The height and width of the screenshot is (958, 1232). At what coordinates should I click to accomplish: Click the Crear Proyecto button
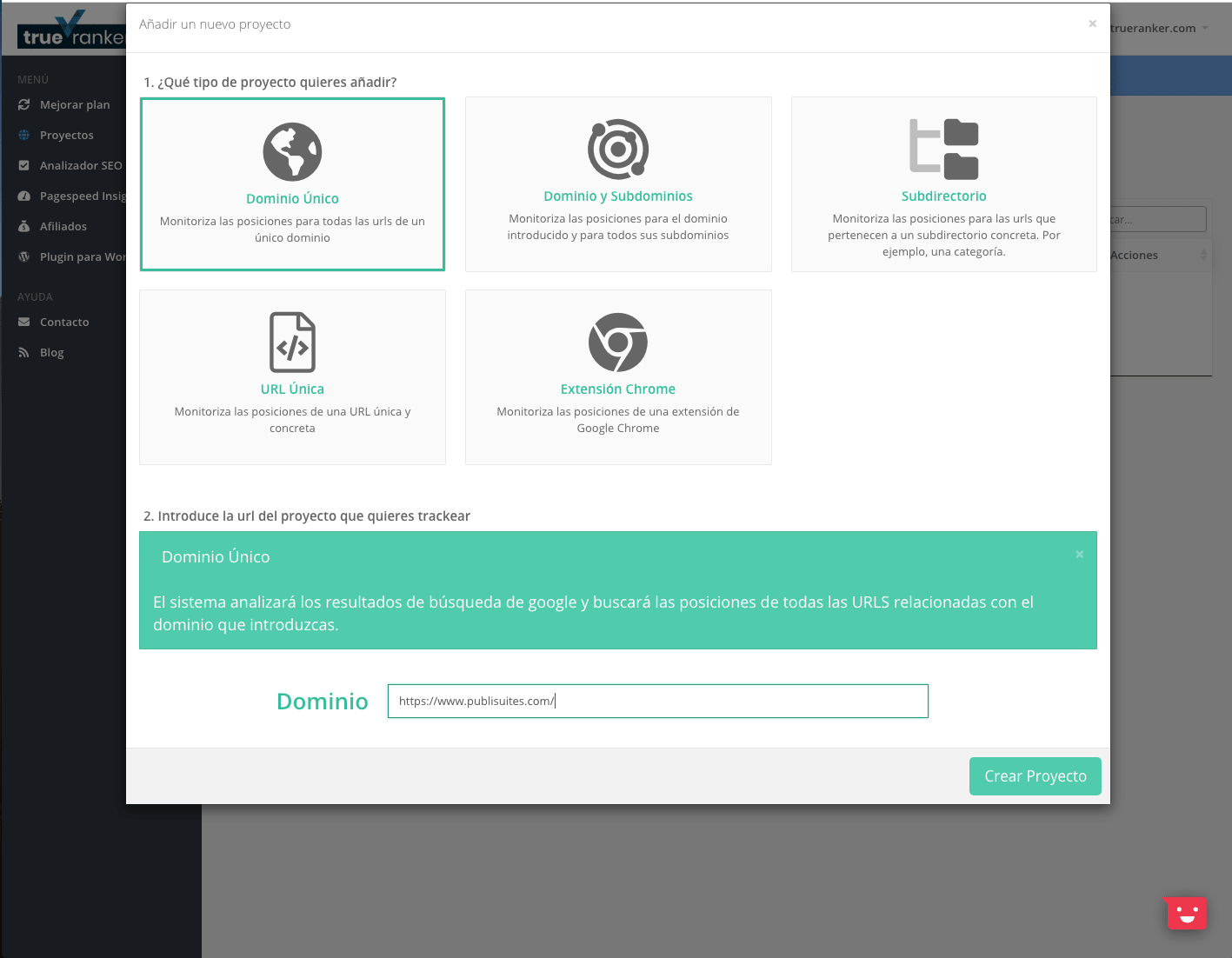(x=1035, y=775)
